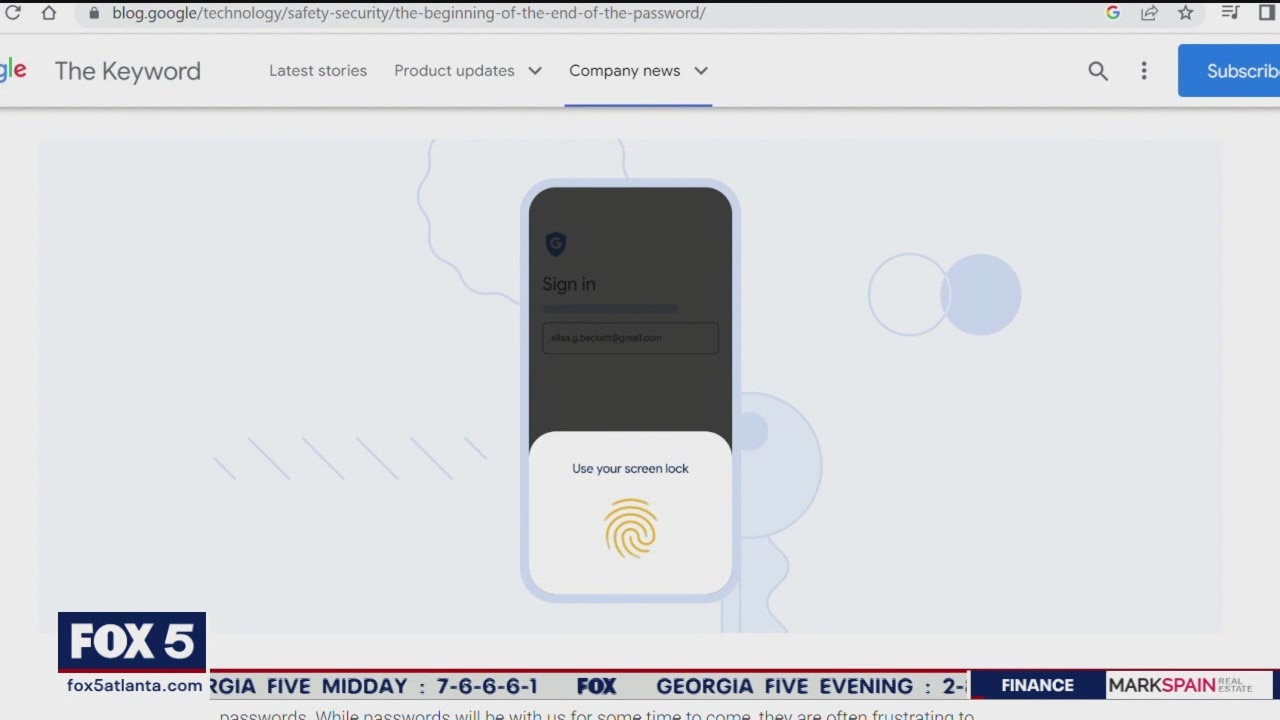The width and height of the screenshot is (1280, 720).
Task: Click the email field in phone illustration
Action: [630, 338]
